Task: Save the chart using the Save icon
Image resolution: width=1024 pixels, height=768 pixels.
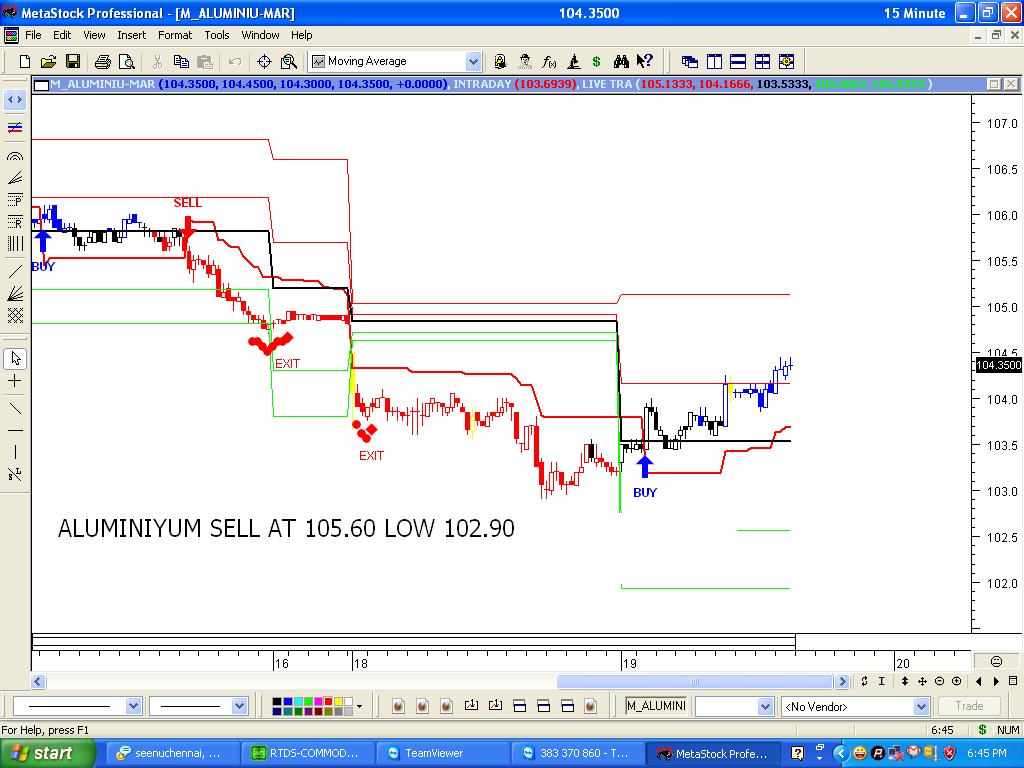Action: (72, 61)
